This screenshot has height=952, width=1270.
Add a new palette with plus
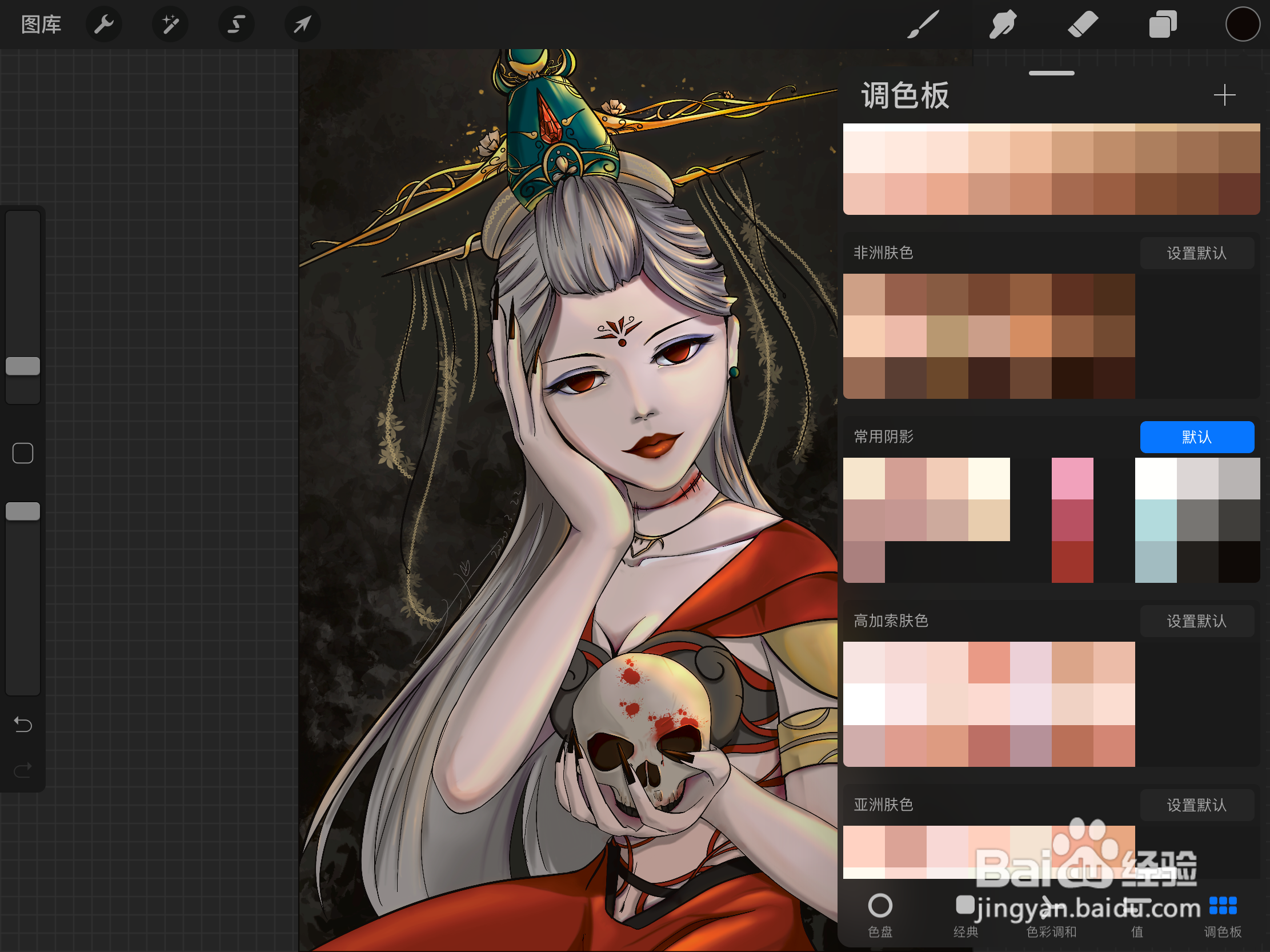pos(1224,95)
